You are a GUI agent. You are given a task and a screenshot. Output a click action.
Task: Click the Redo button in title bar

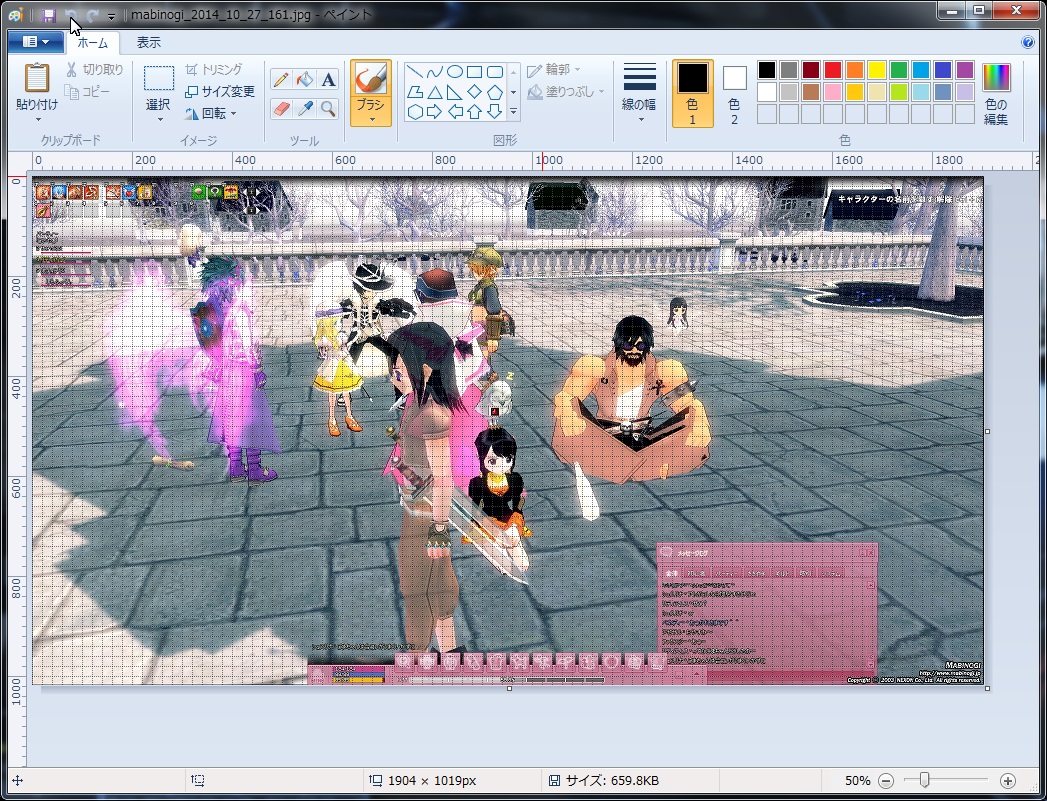(x=92, y=15)
